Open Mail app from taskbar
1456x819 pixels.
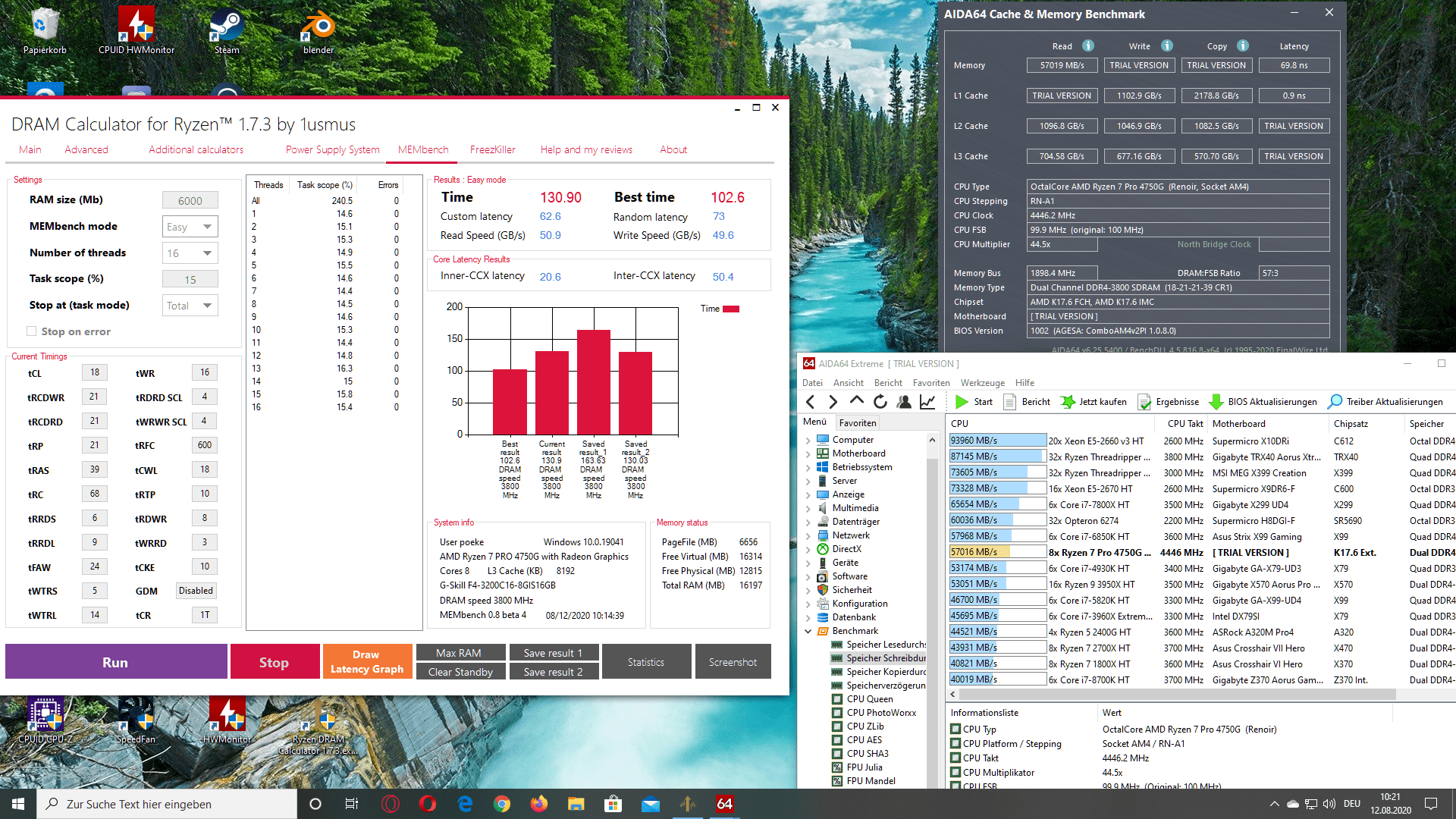(651, 804)
